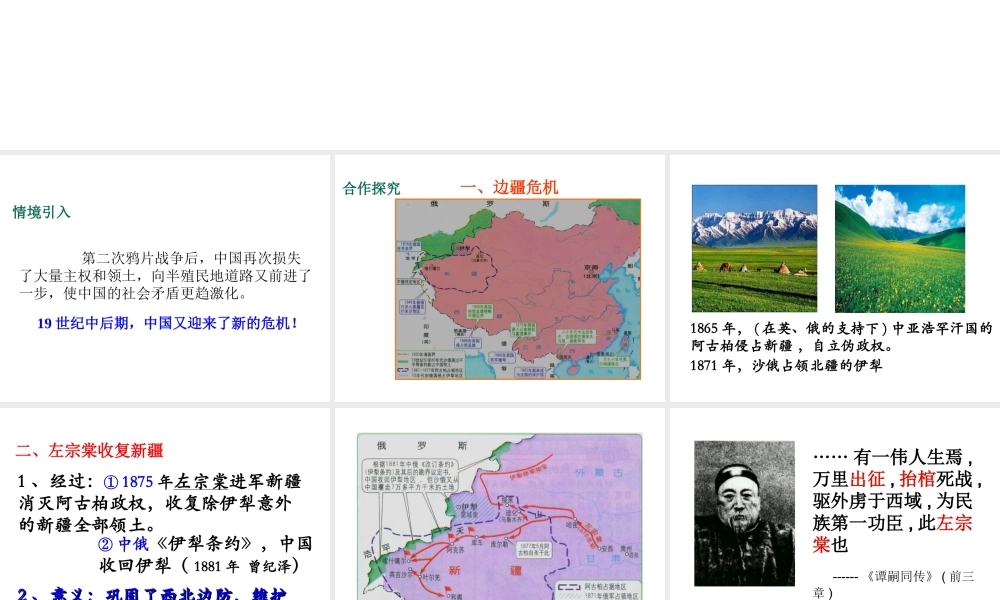This screenshot has width=1000, height=600.
Task: Click the line ②中俄《伊犁条约》，中国
Action: pyautogui.click(x=205, y=544)
